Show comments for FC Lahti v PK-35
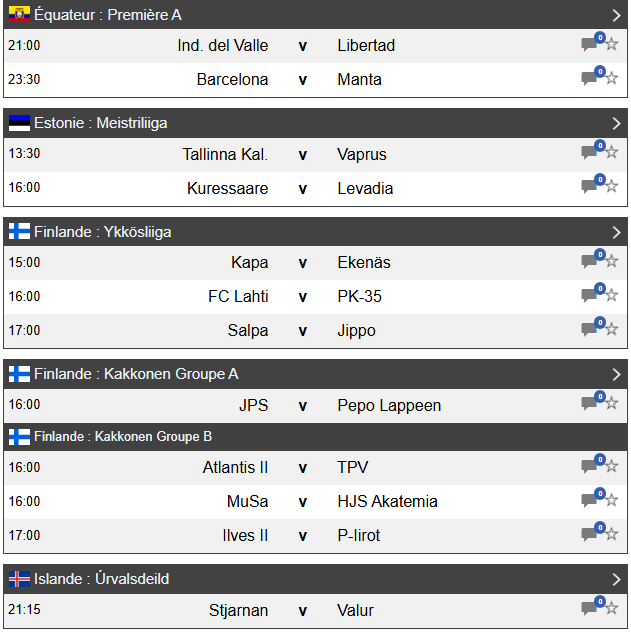Screen dimensions: 631x634 point(590,296)
